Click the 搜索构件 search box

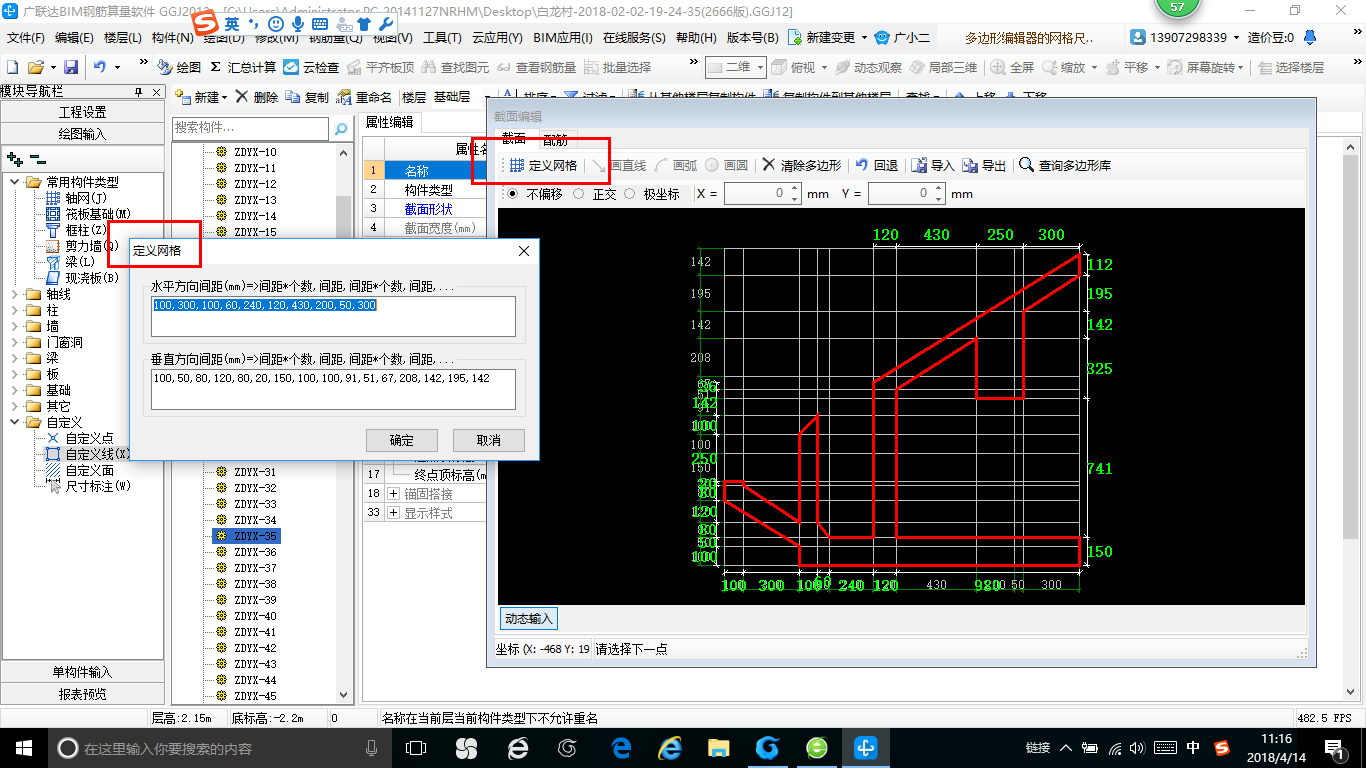pyautogui.click(x=250, y=128)
